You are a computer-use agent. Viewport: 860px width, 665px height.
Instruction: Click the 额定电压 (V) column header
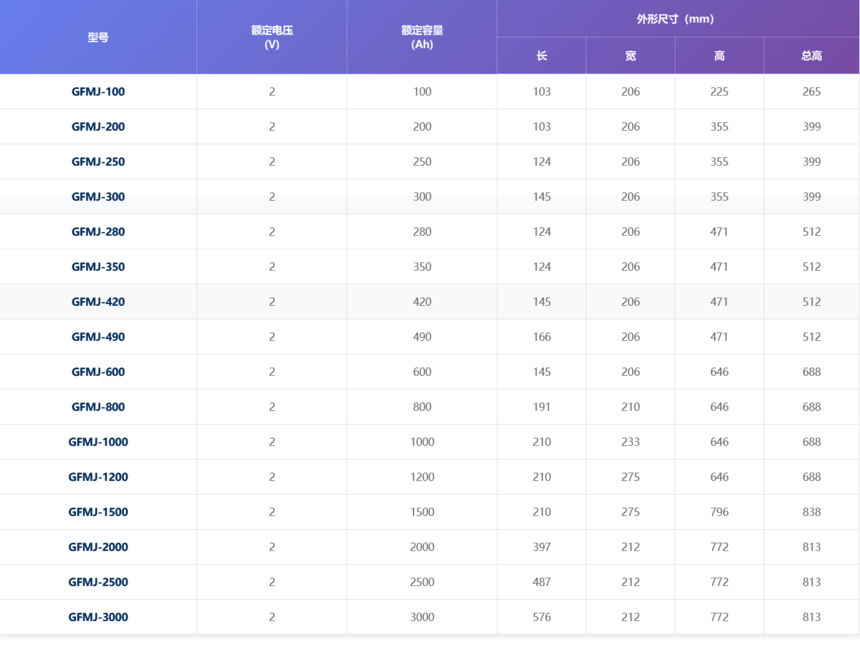[x=271, y=37]
